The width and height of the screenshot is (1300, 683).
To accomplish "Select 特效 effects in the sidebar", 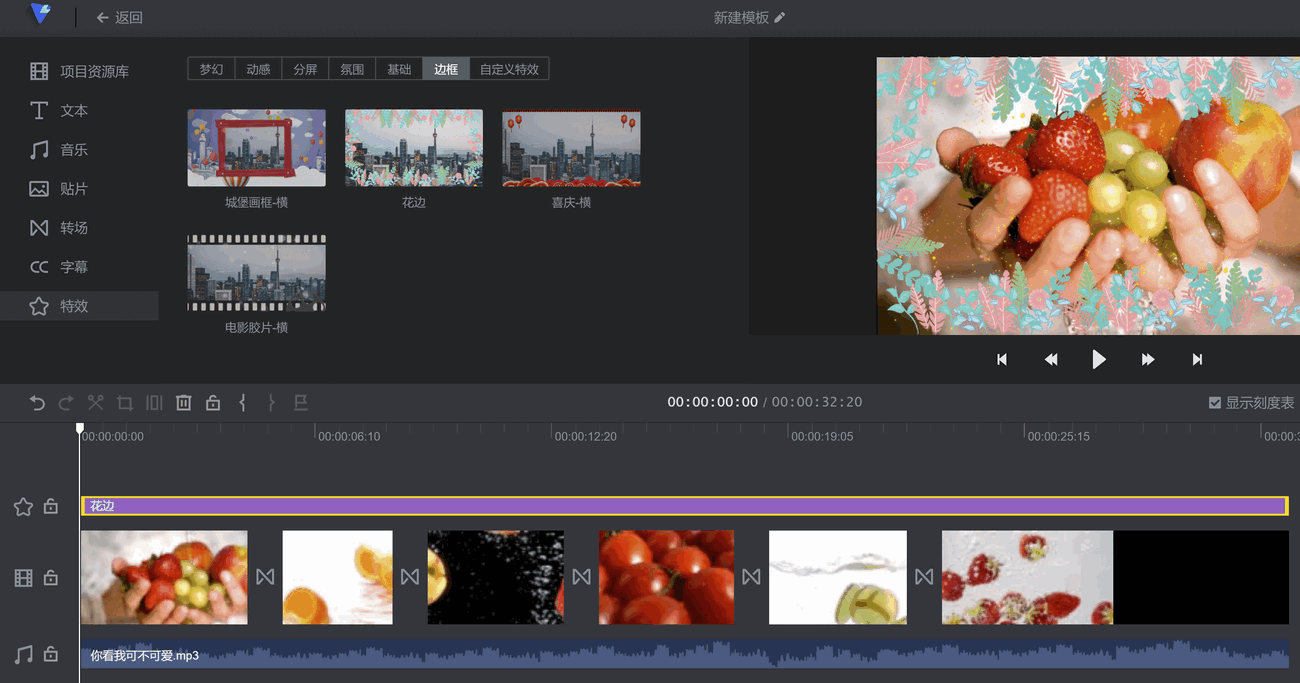I will point(79,306).
